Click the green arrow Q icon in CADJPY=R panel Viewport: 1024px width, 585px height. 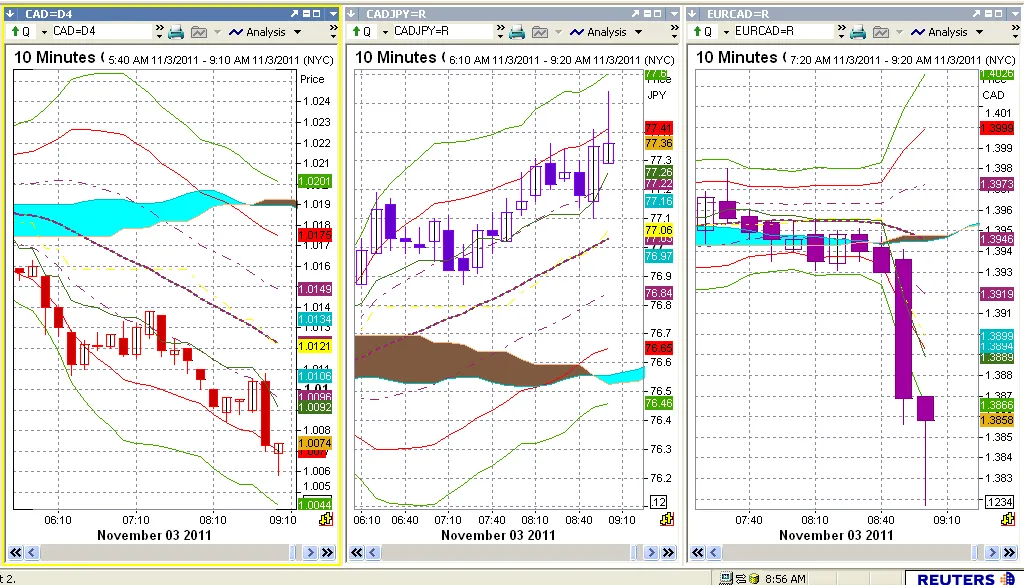[x=357, y=32]
